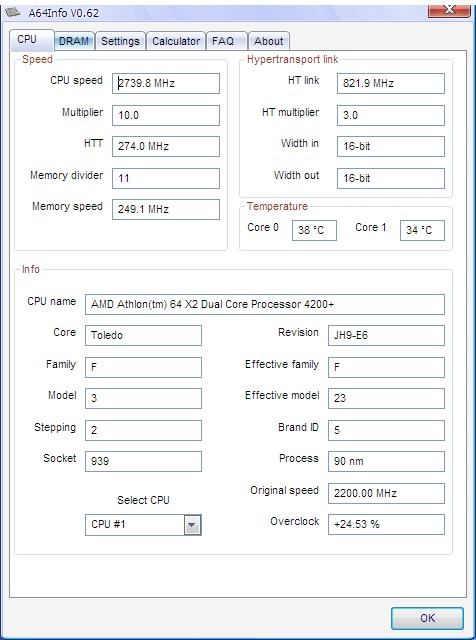Select the Effective model field showing 23
The image size is (476, 640).
click(x=386, y=398)
